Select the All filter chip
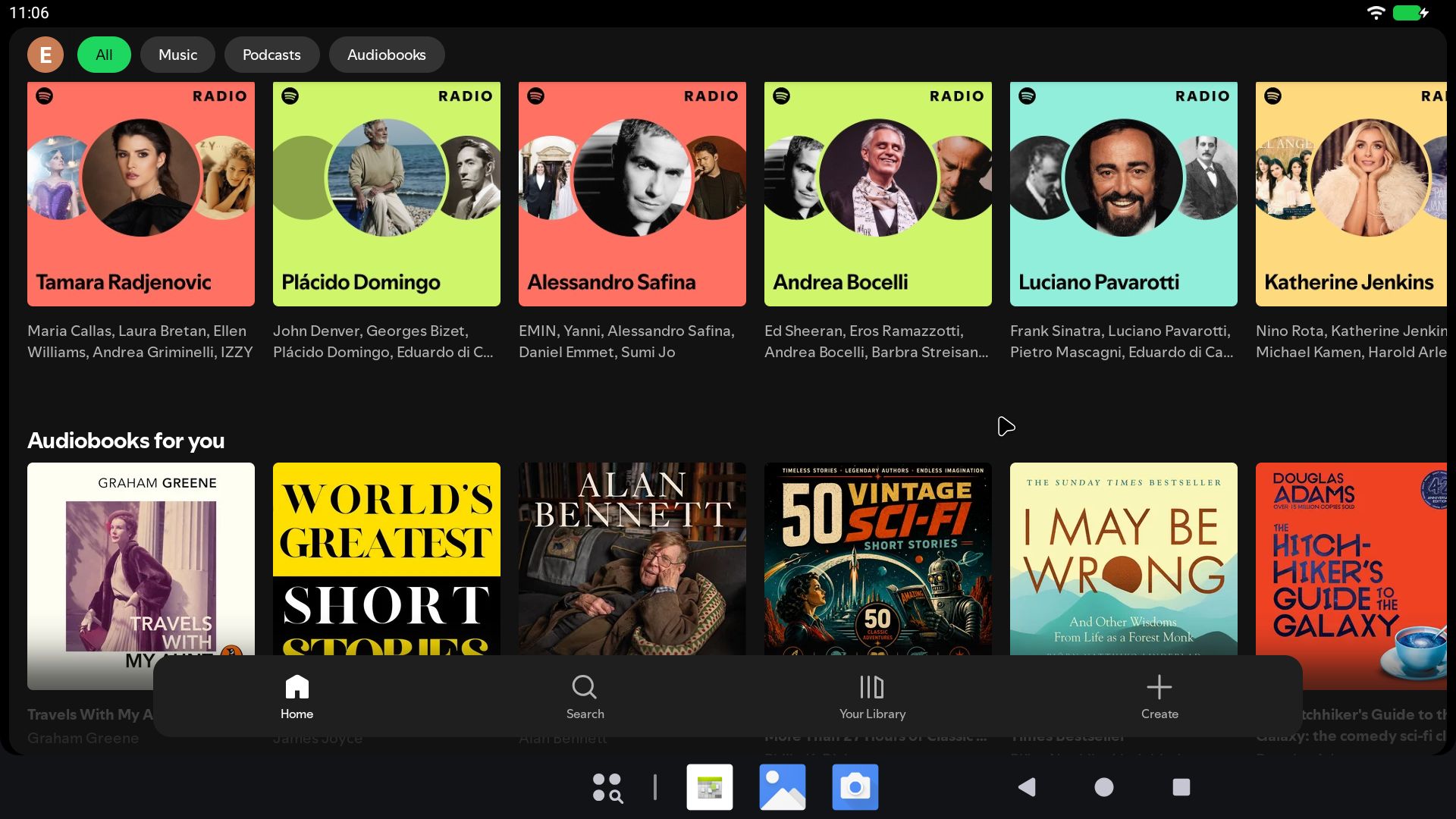The width and height of the screenshot is (1456, 819). pos(104,55)
